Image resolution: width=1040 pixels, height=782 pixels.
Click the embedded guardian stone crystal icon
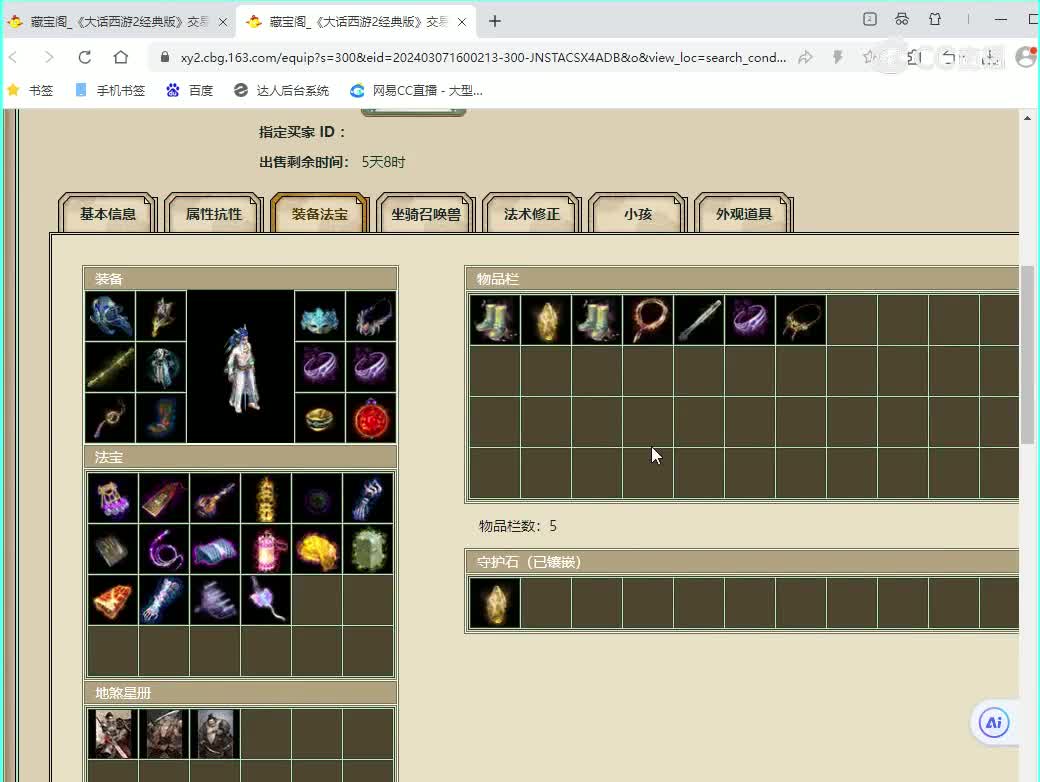(x=495, y=603)
